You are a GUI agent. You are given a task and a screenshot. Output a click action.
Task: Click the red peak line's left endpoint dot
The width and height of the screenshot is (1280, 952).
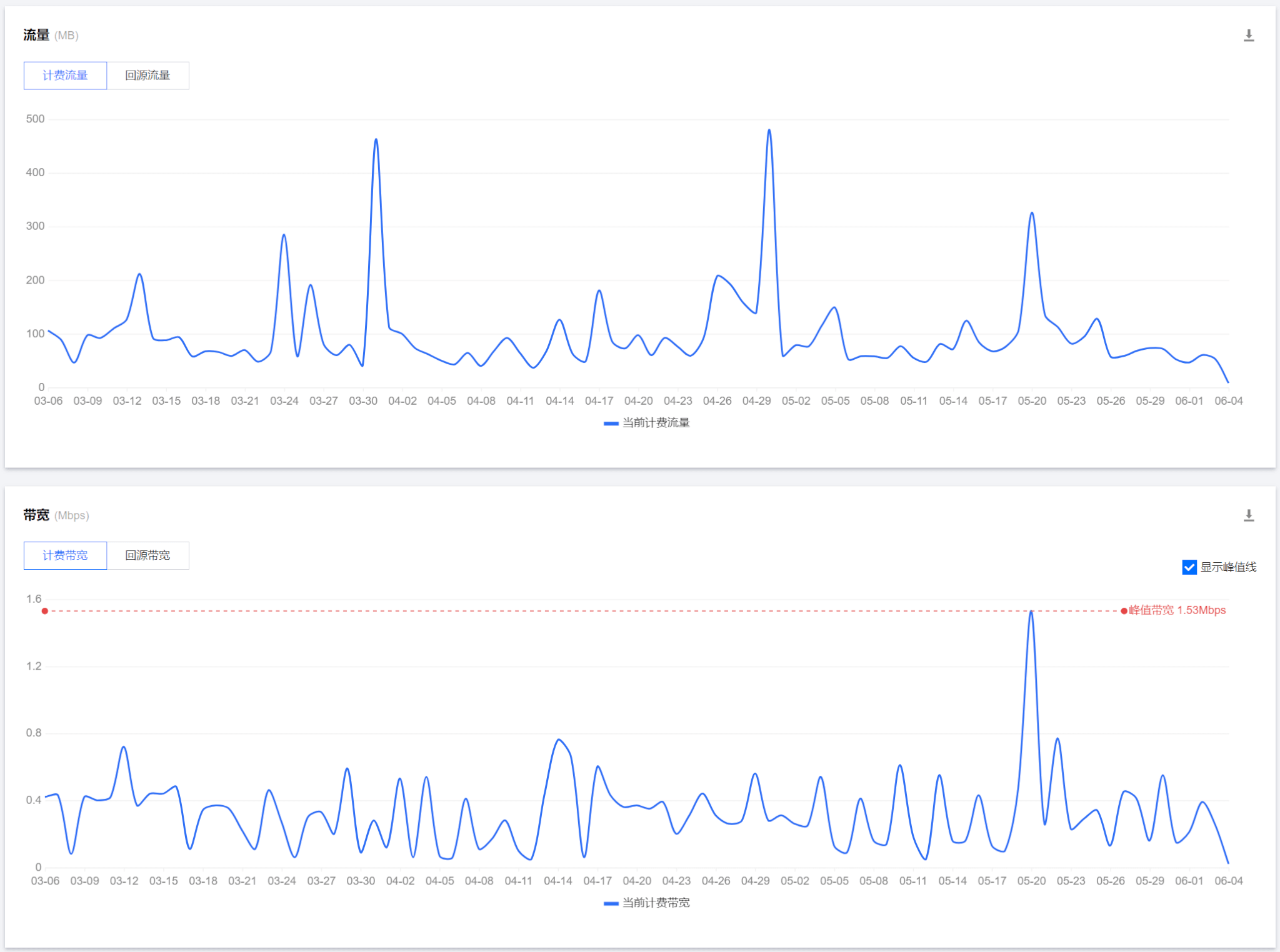pos(45,611)
